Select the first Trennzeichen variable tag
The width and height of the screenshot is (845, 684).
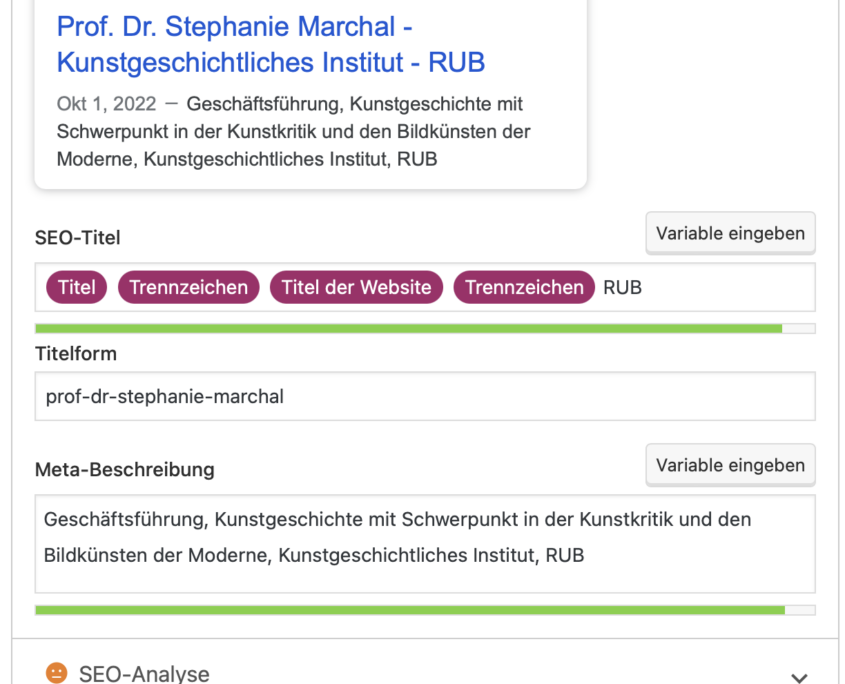[189, 287]
